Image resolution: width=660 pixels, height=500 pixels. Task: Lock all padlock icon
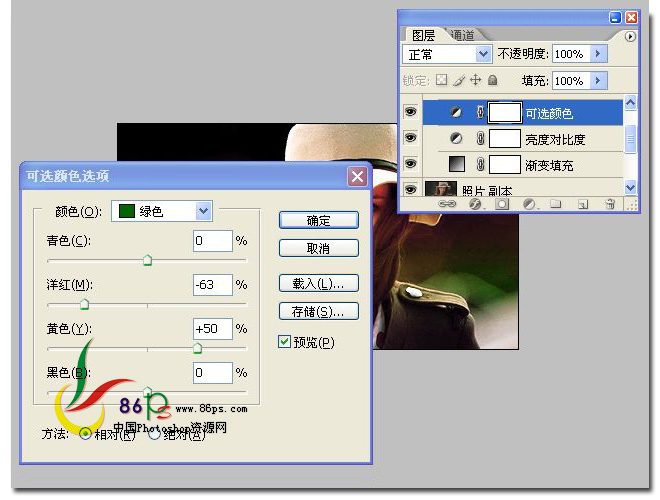tap(492, 80)
